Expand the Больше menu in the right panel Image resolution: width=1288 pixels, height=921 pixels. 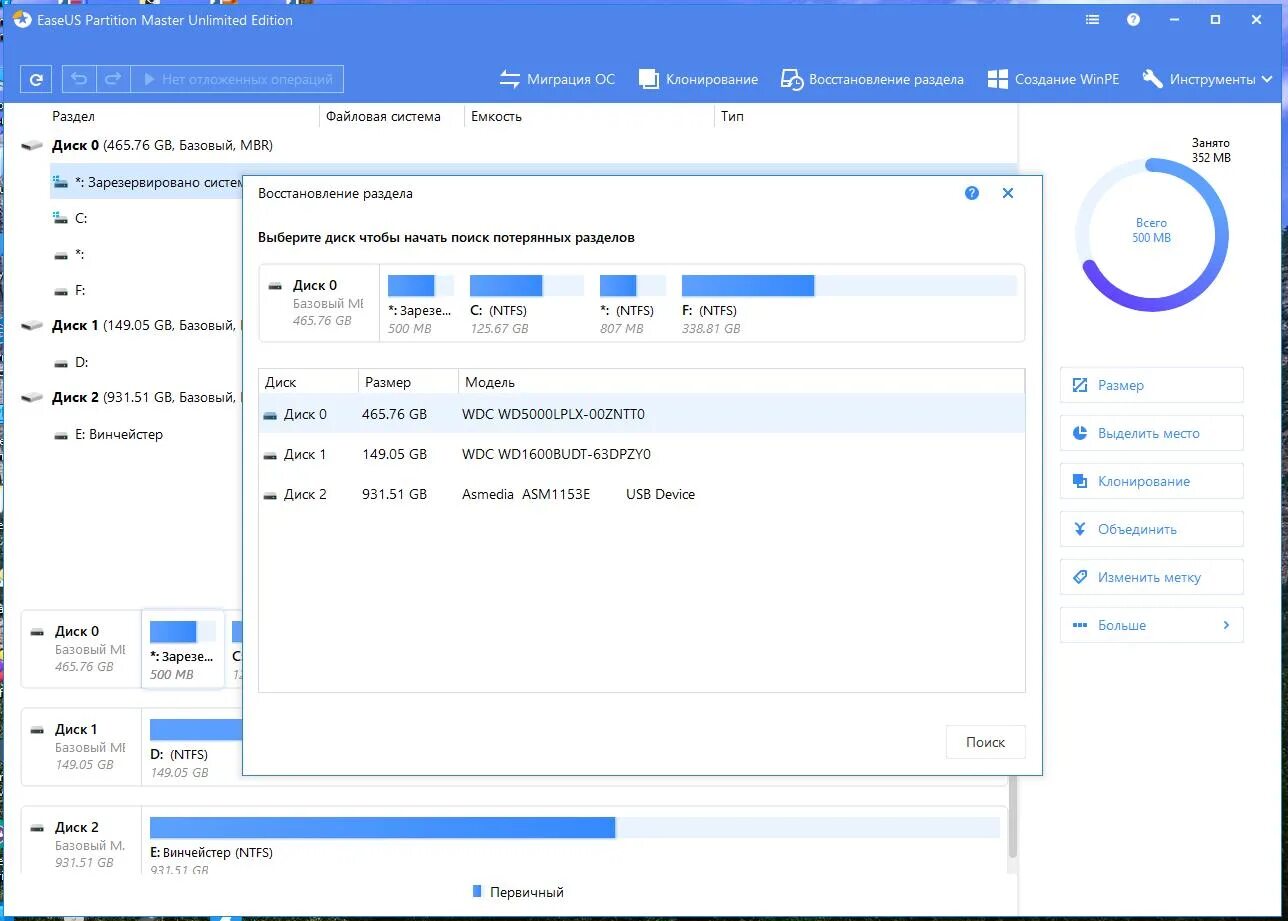[1151, 625]
